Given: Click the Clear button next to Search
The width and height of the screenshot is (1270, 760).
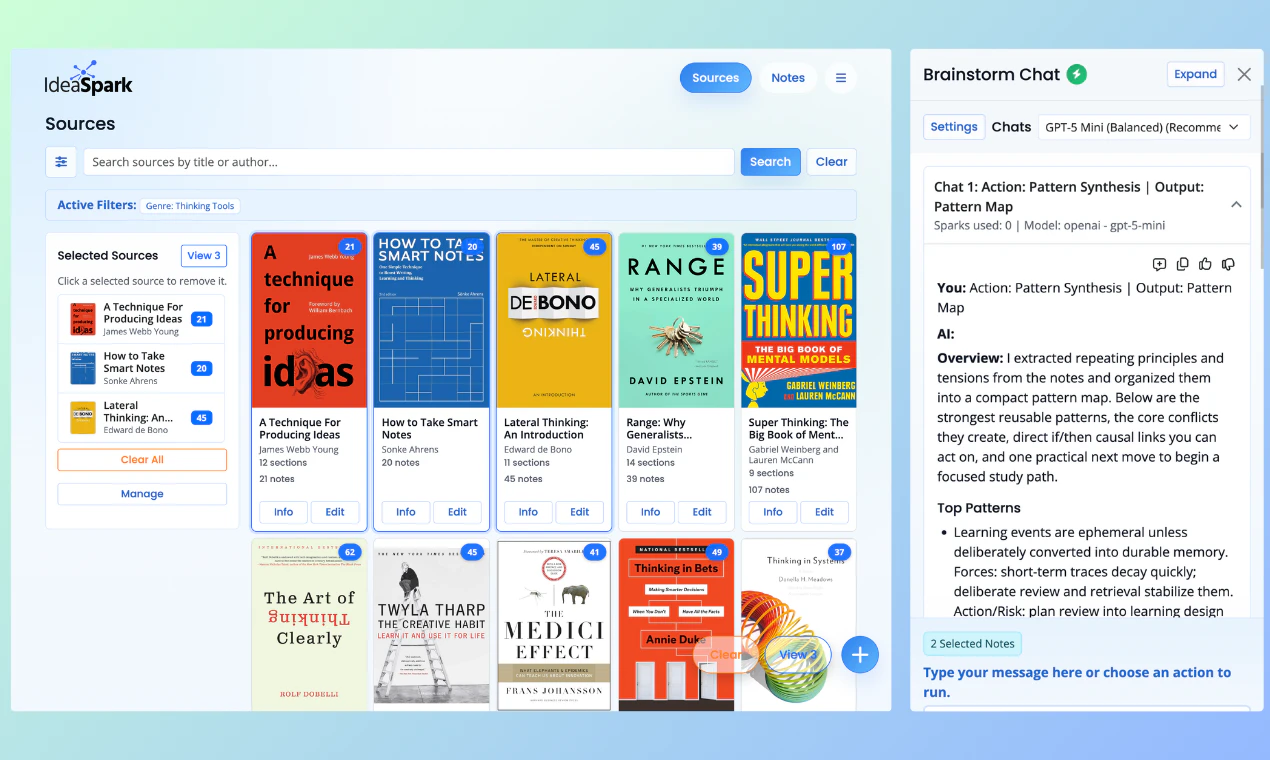Looking at the screenshot, I should click(831, 162).
